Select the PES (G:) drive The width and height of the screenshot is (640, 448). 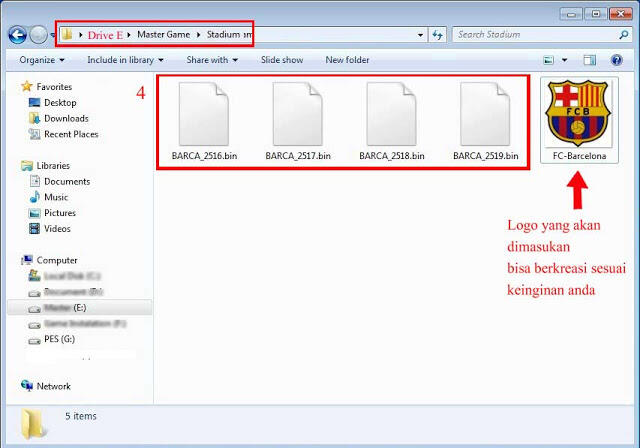(59, 339)
